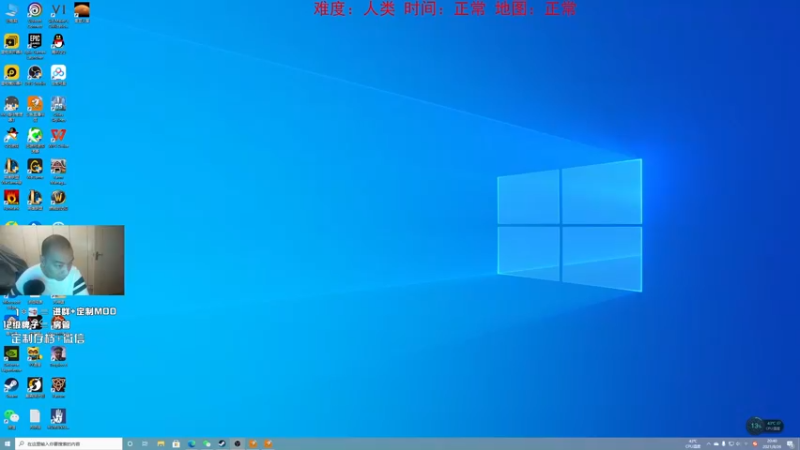The image size is (800, 450).
Task: Select the webcam overlay thumbnail
Action: (62, 260)
